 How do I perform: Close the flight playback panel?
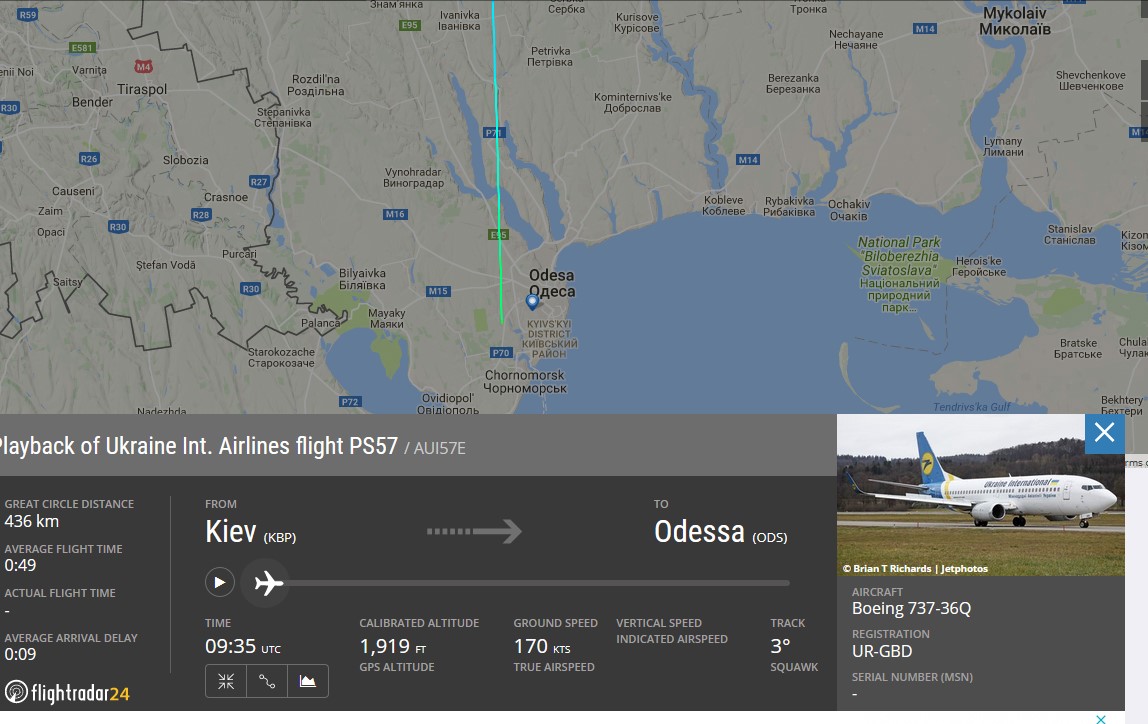click(1104, 433)
